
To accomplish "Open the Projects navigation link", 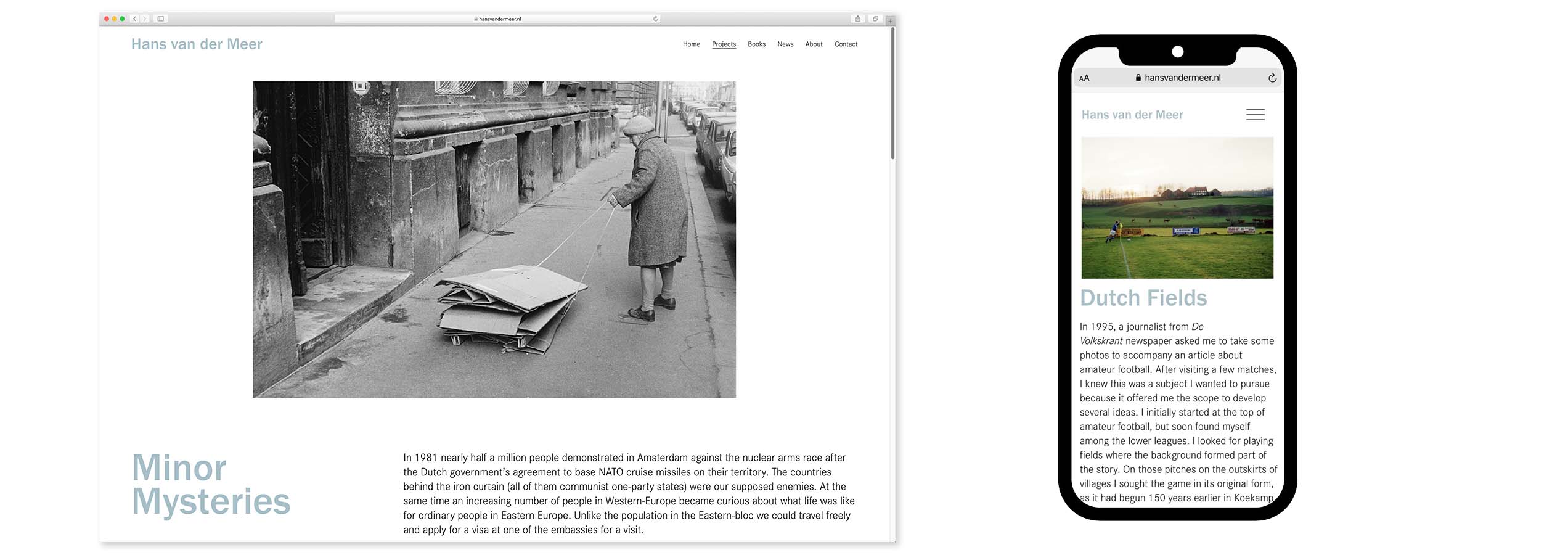I will click(724, 44).
